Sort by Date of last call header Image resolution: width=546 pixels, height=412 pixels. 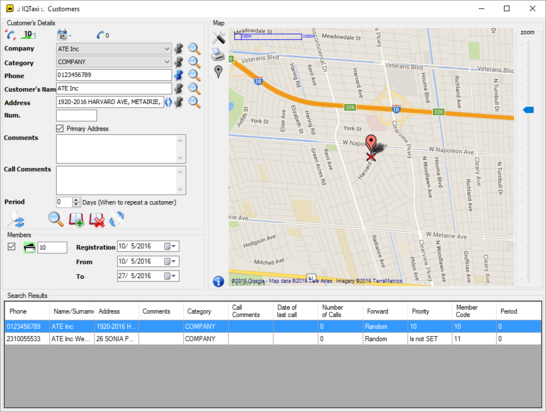coord(296,311)
